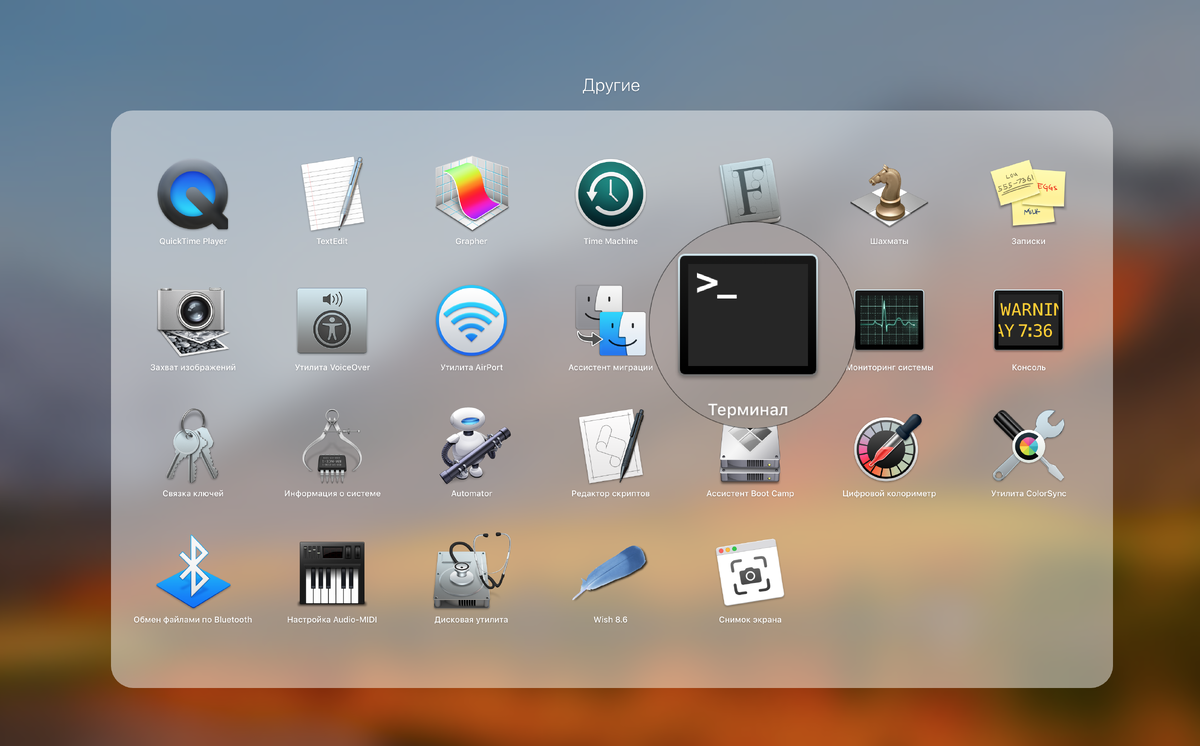Open QuickTime Player app
1200x746 pixels.
193,195
